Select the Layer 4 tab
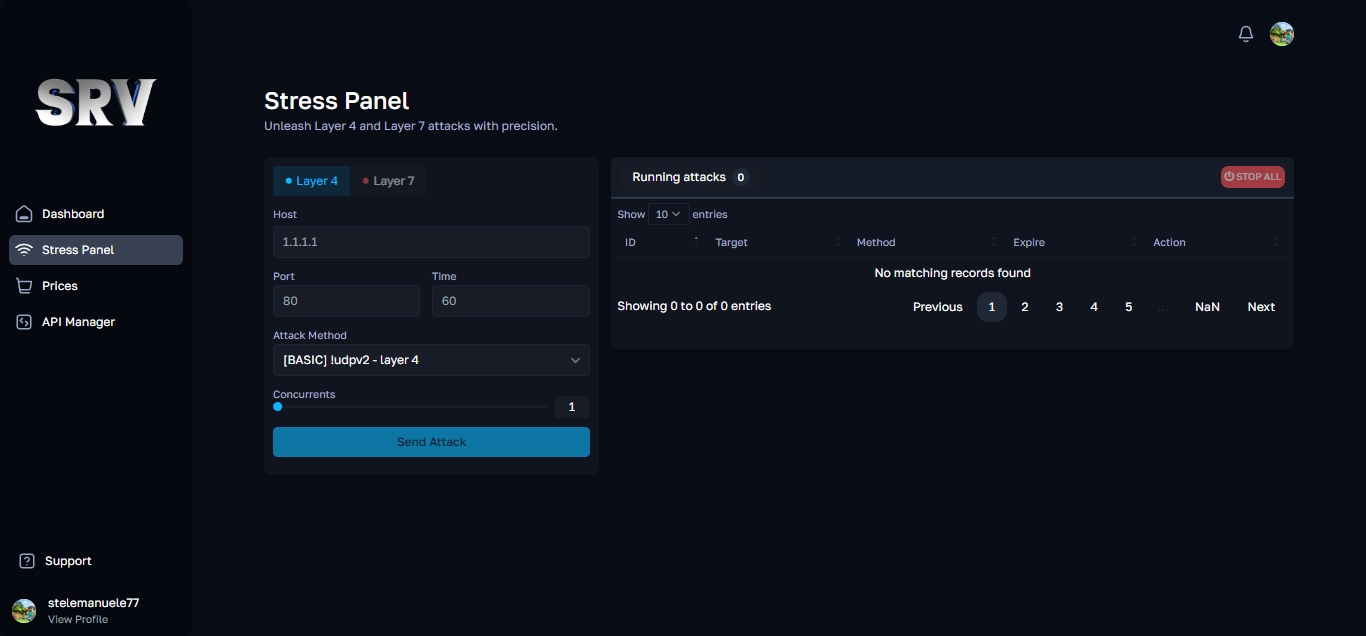This screenshot has height=636, width=1366. [x=312, y=181]
